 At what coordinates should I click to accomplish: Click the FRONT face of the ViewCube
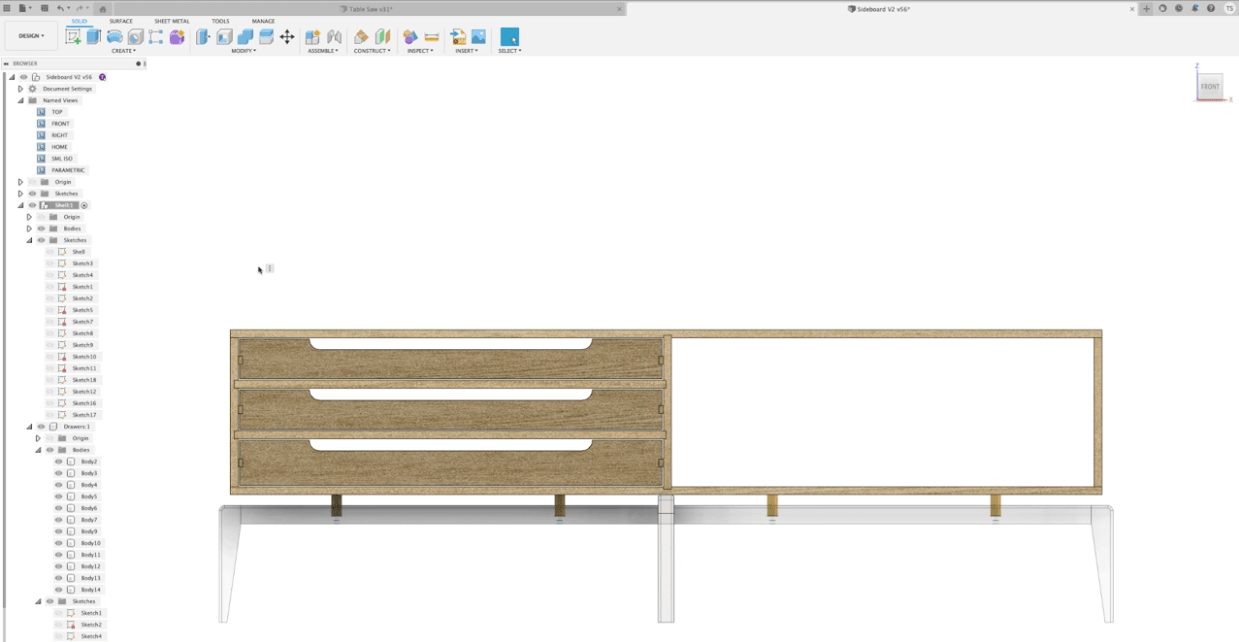pos(1209,87)
